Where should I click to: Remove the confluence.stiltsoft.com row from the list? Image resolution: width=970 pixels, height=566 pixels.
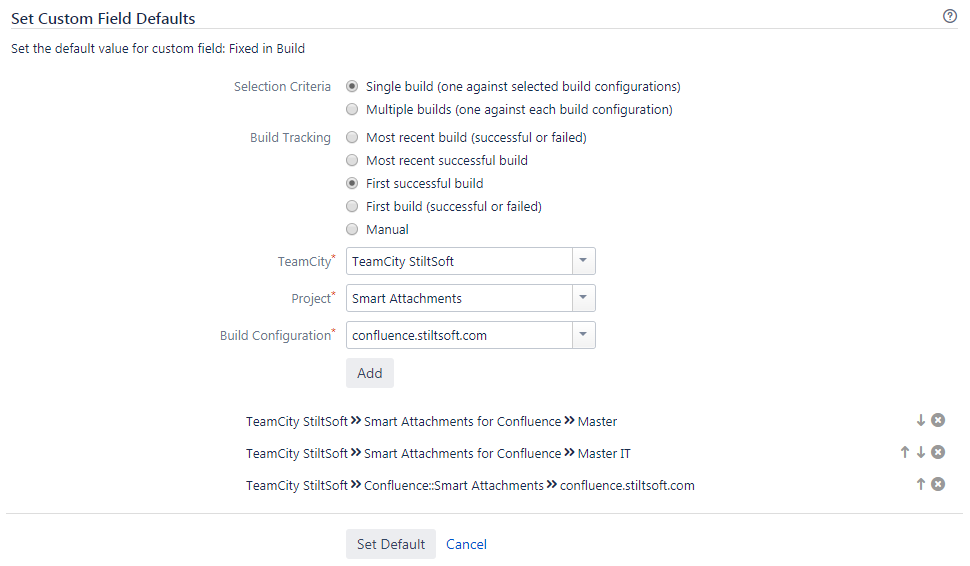[938, 485]
